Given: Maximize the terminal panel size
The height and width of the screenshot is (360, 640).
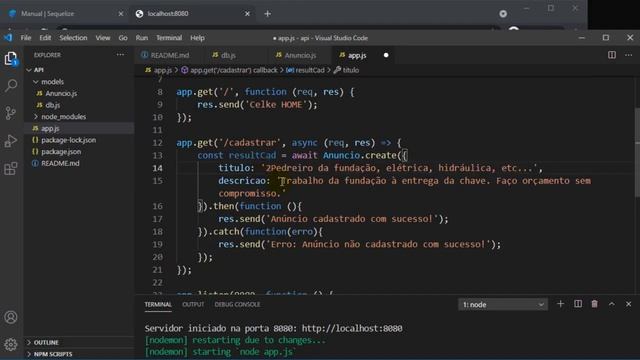Looking at the screenshot, I should (x=611, y=304).
